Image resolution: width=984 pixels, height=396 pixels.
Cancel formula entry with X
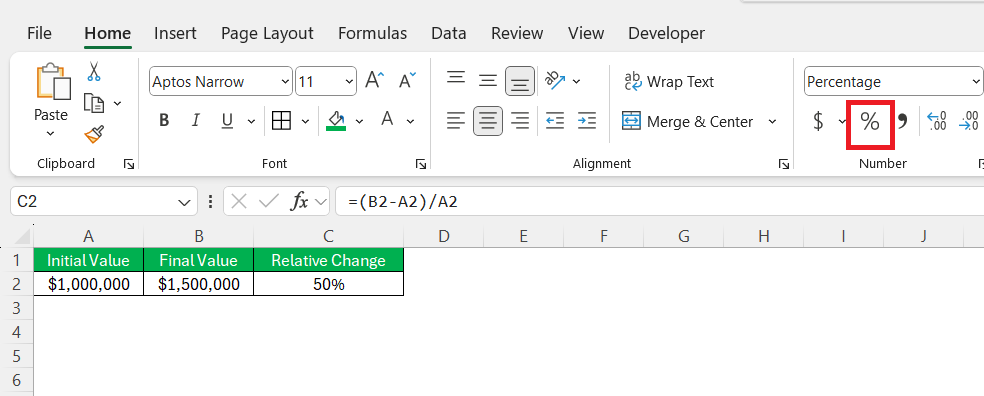pos(238,201)
